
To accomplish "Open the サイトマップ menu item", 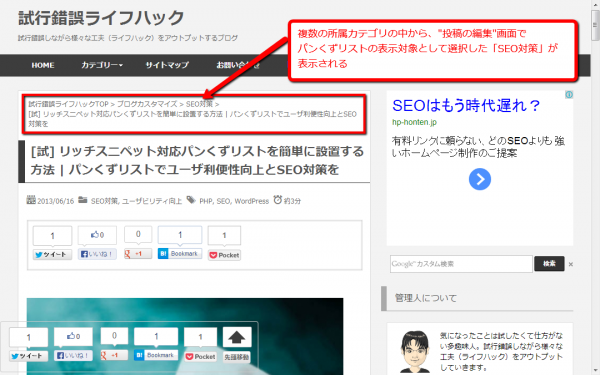I will click(x=167, y=65).
